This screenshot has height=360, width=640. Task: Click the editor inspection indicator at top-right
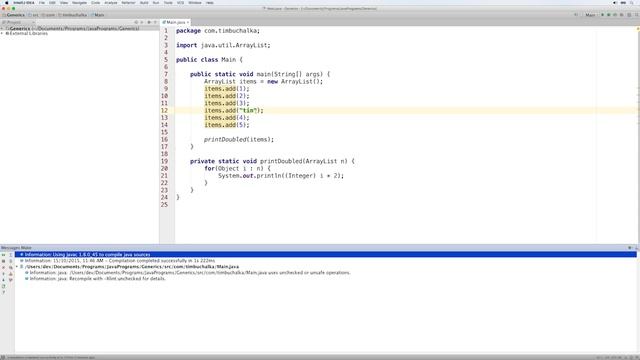click(638, 29)
